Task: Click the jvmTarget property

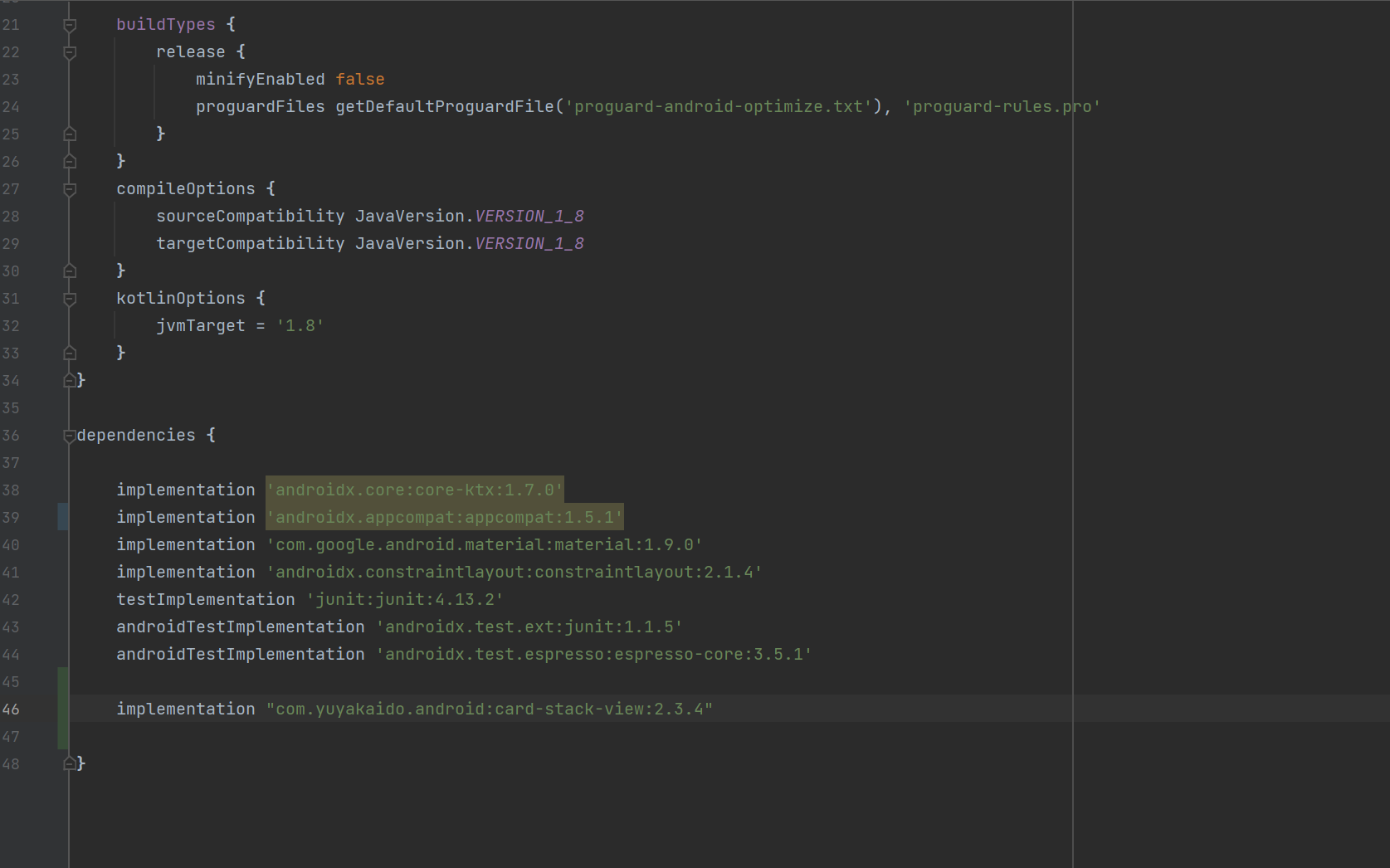Action: click(x=201, y=325)
